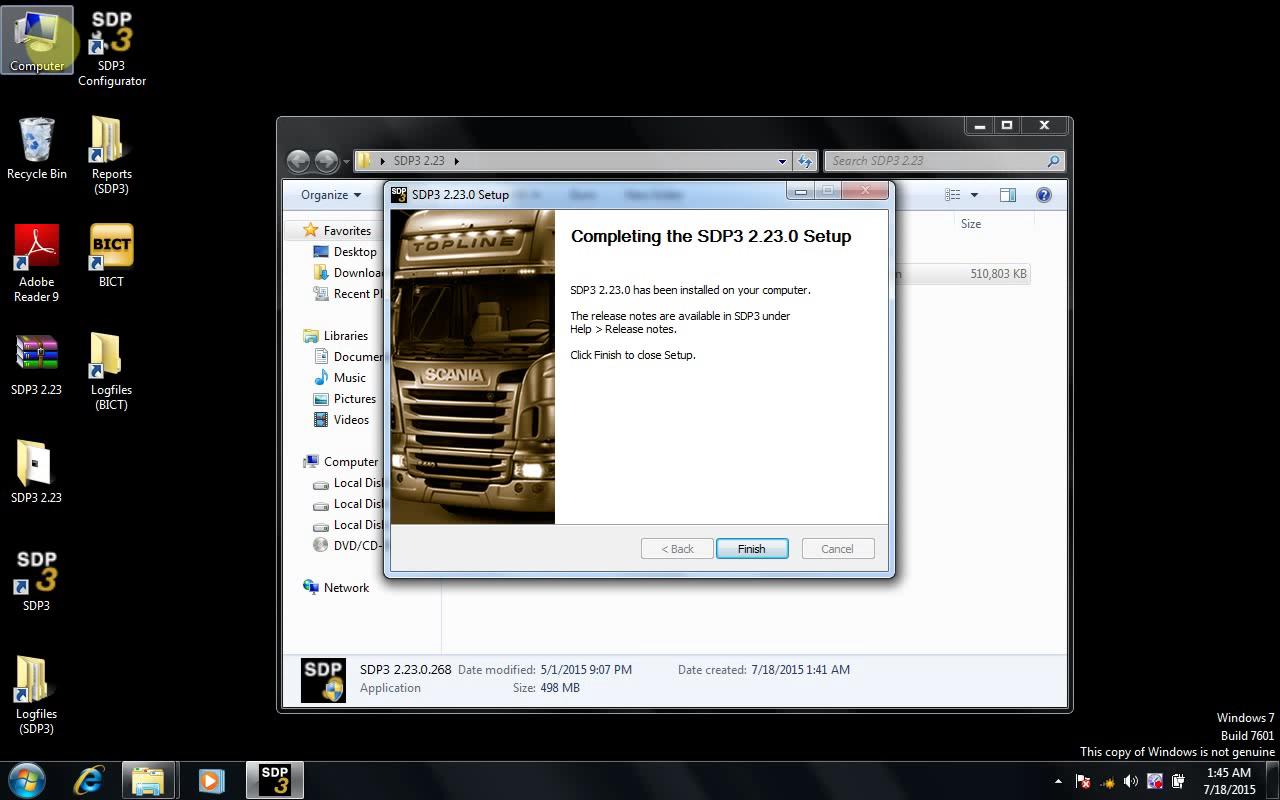This screenshot has width=1280, height=800.
Task: Launch Adobe Reader 9 shortcut
Action: 37,262
